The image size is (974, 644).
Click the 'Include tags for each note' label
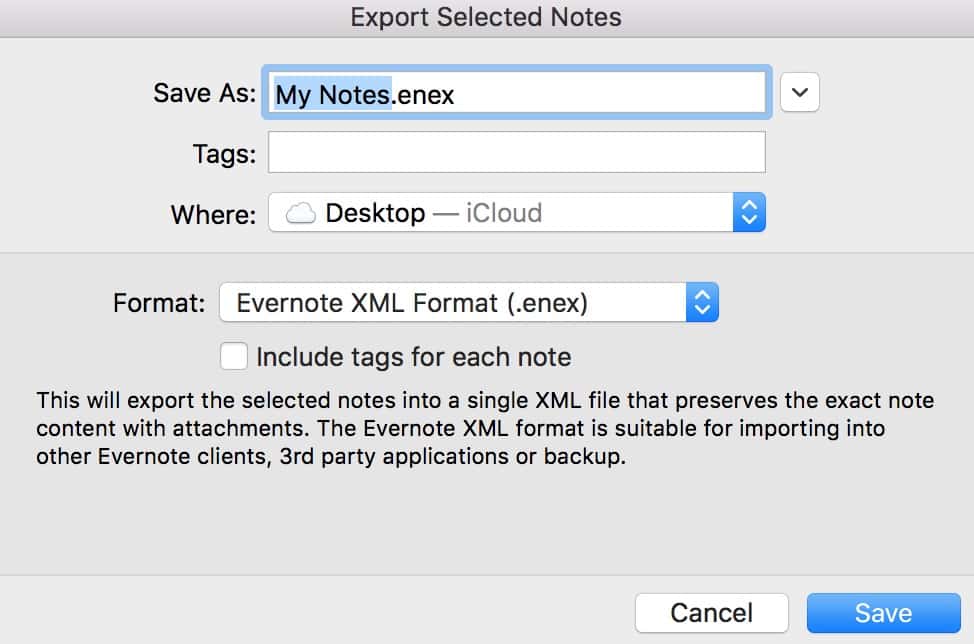414,357
